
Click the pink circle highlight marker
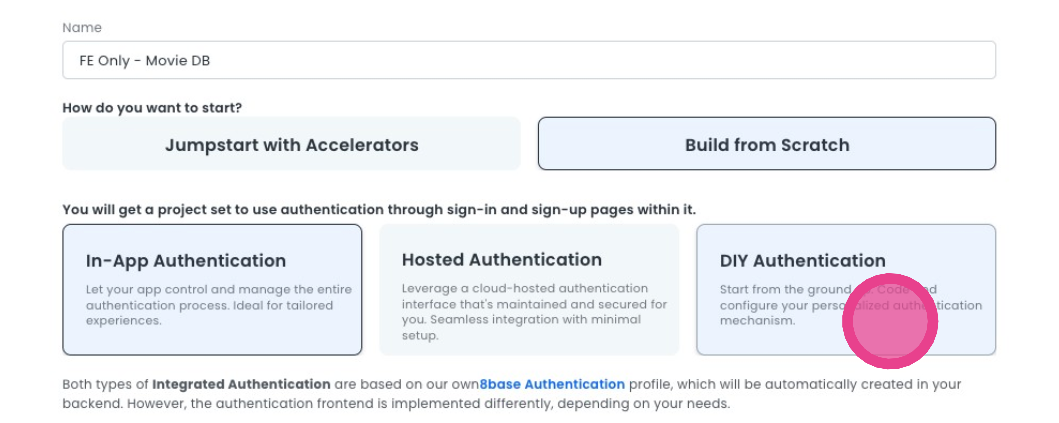[889, 321]
